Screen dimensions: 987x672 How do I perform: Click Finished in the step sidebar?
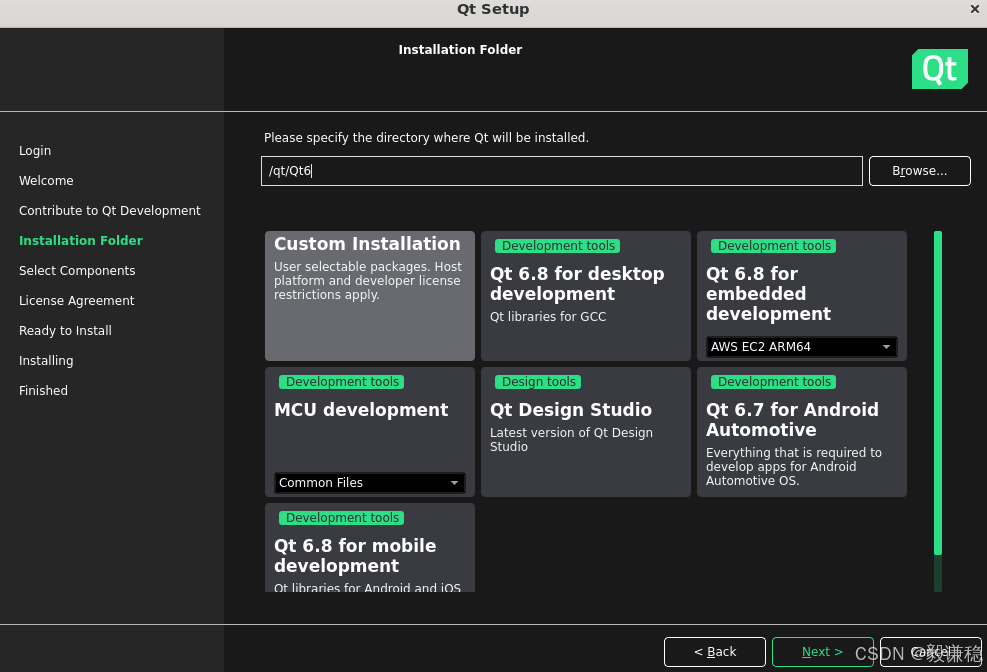click(x=43, y=391)
